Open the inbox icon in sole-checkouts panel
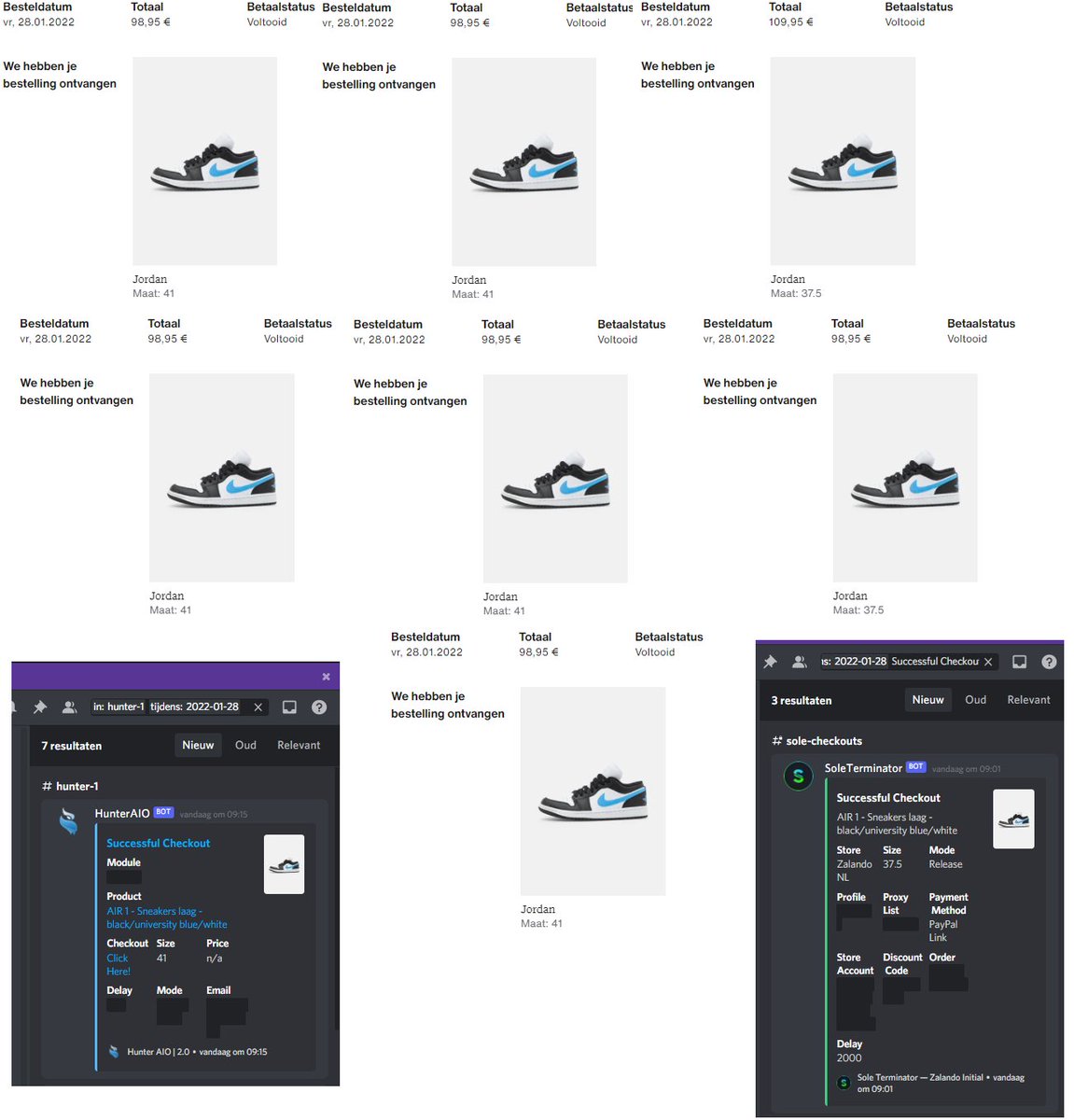 pos(1019,662)
